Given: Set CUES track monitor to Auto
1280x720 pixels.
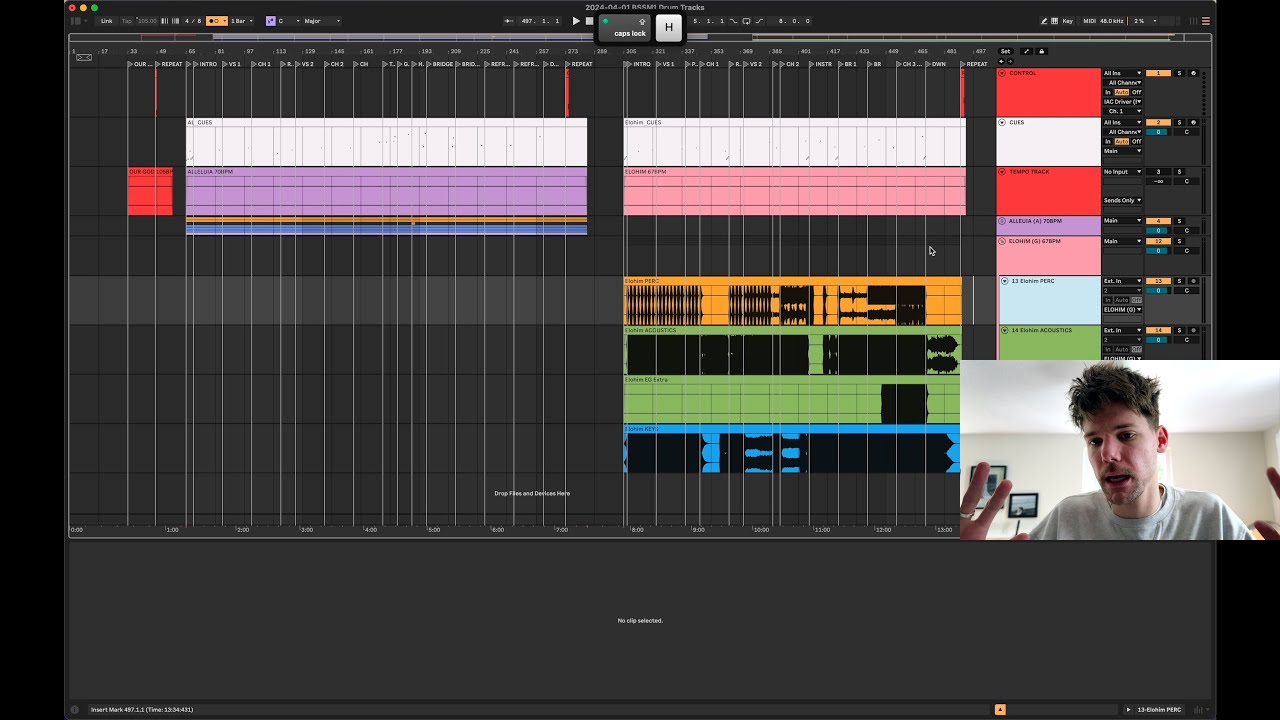Looking at the screenshot, I should tap(1122, 141).
